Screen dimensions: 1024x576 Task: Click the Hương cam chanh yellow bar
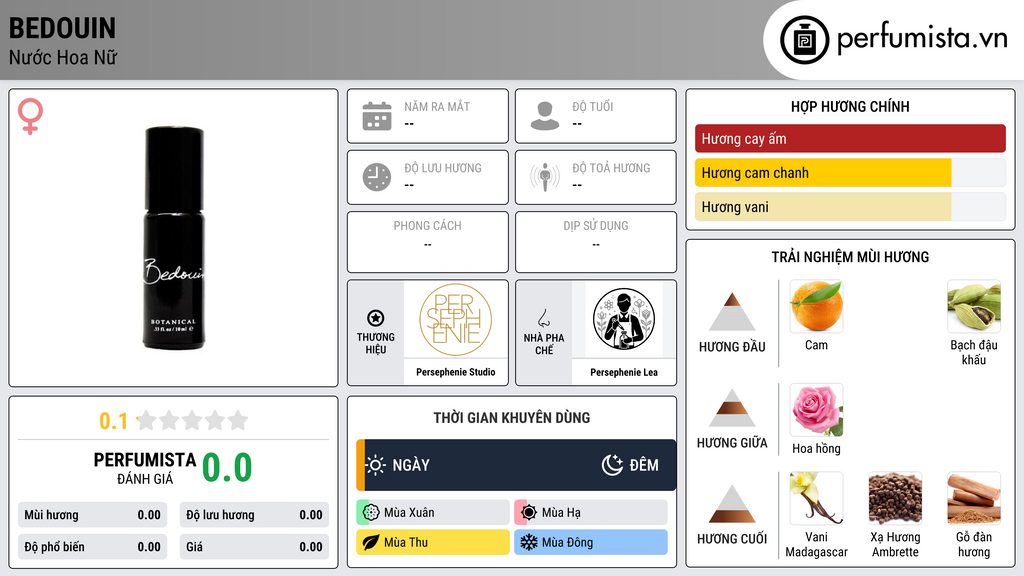click(823, 173)
